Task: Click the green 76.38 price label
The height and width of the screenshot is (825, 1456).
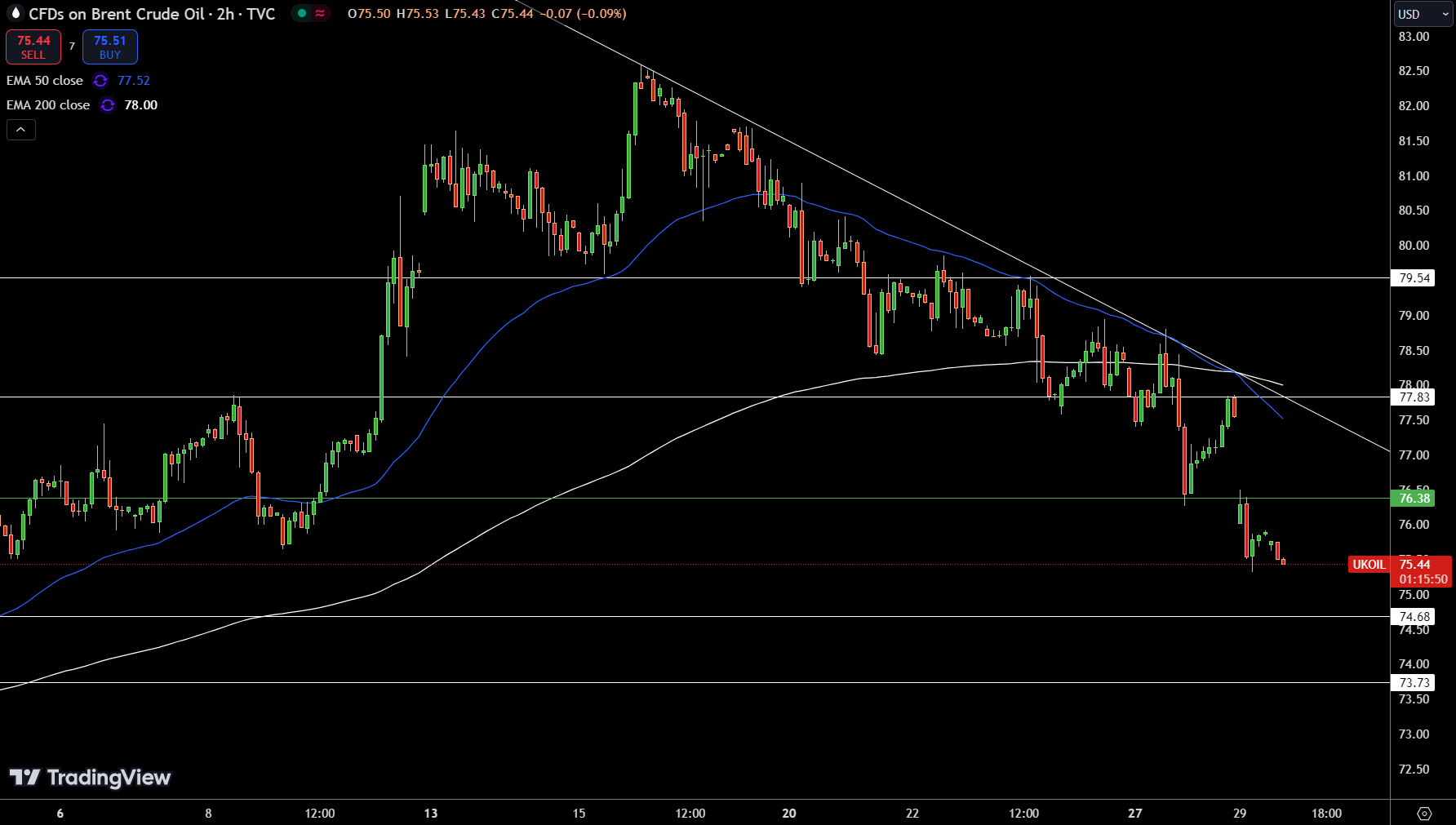Action: tap(1414, 499)
